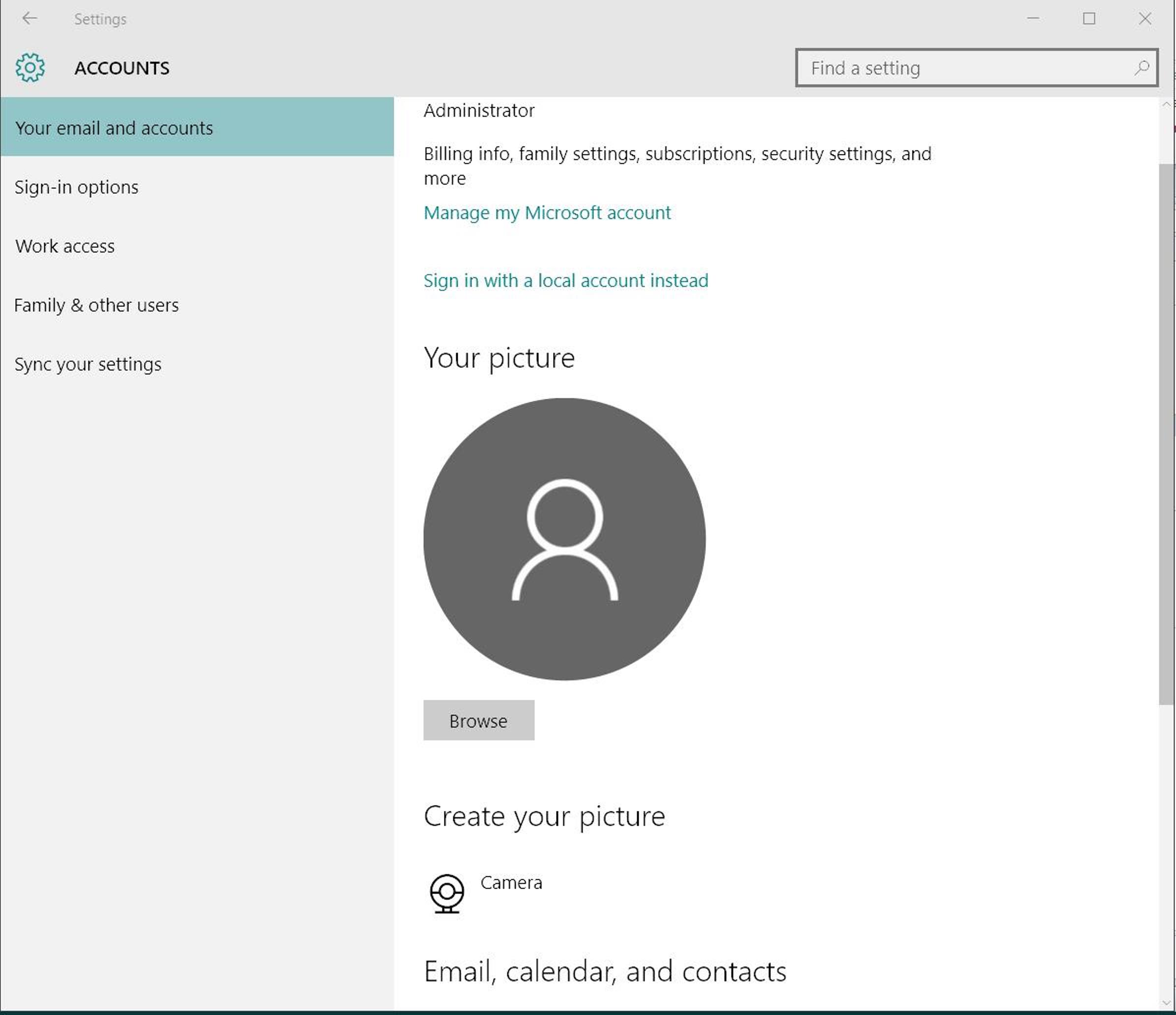Click the scrollbar down arrow
1176x1015 pixels.
(x=1166, y=1003)
